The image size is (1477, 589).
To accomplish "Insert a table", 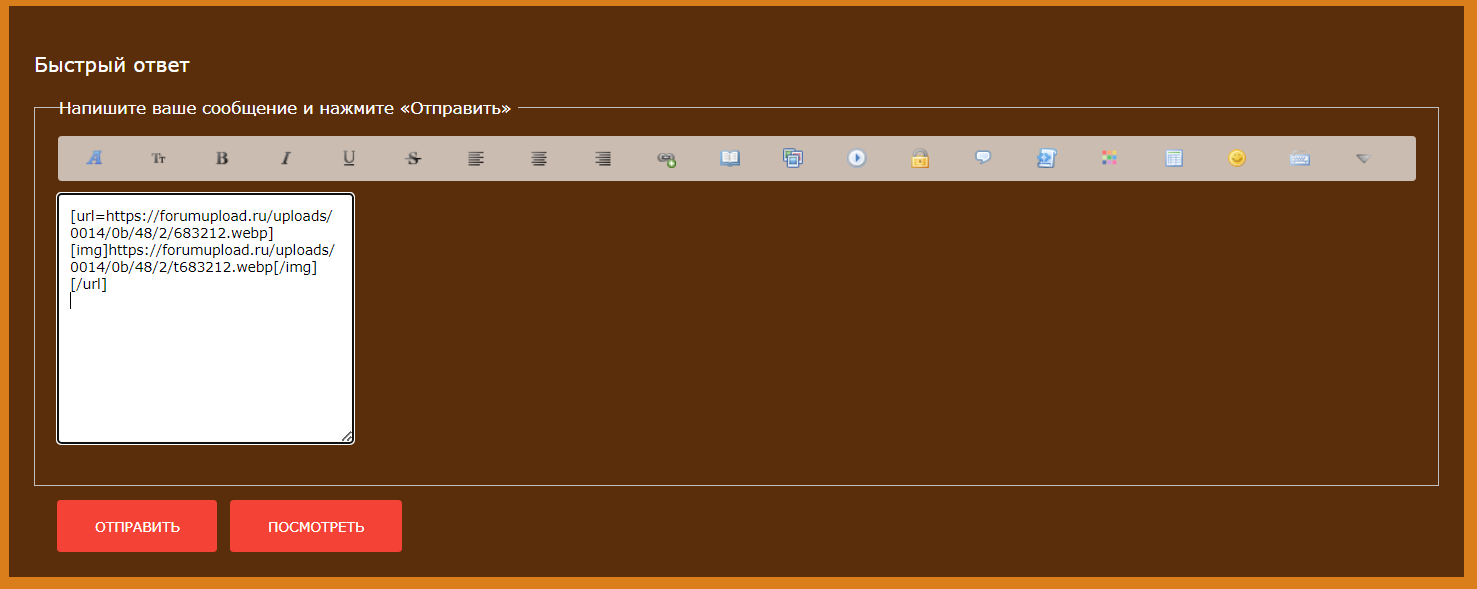I will [1174, 158].
